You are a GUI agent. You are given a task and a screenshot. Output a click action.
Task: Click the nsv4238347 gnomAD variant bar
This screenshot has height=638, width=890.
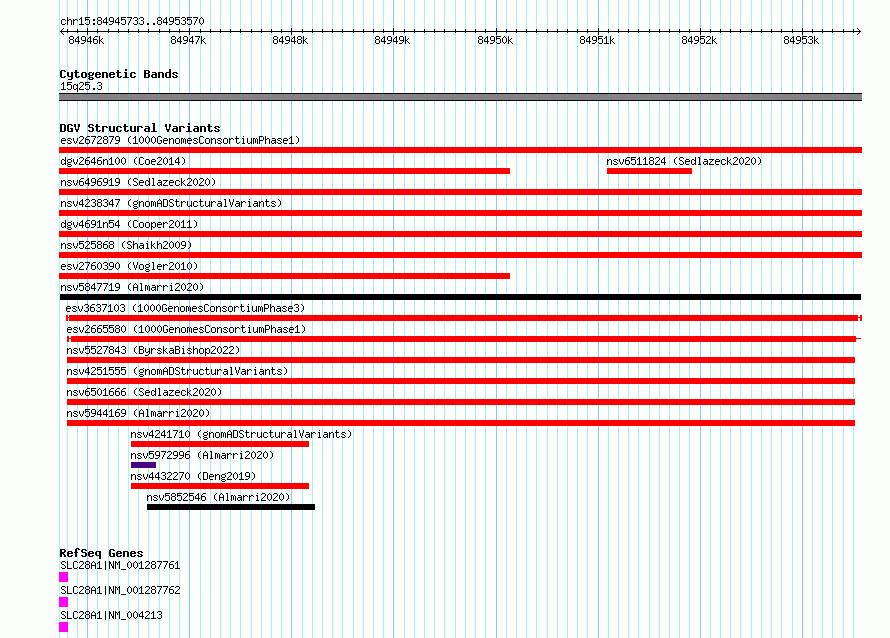[460, 213]
